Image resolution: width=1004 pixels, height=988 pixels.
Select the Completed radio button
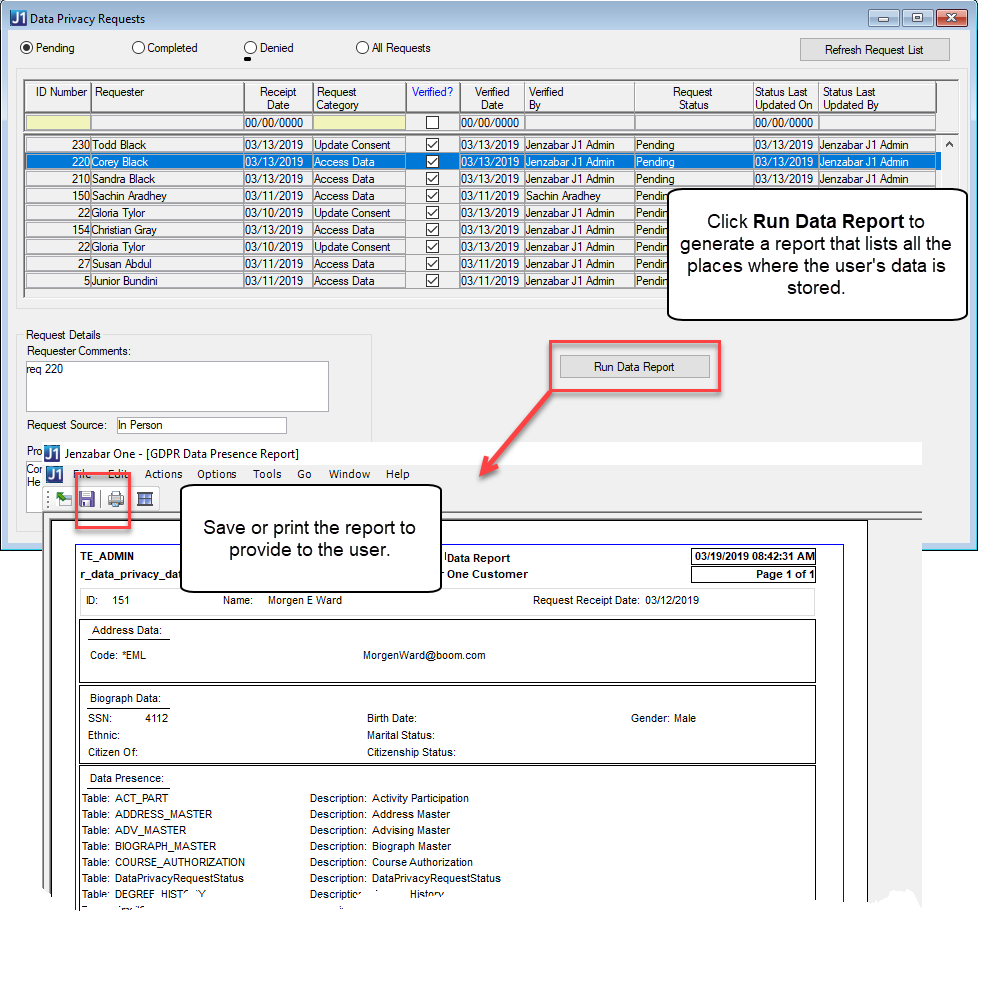point(139,48)
